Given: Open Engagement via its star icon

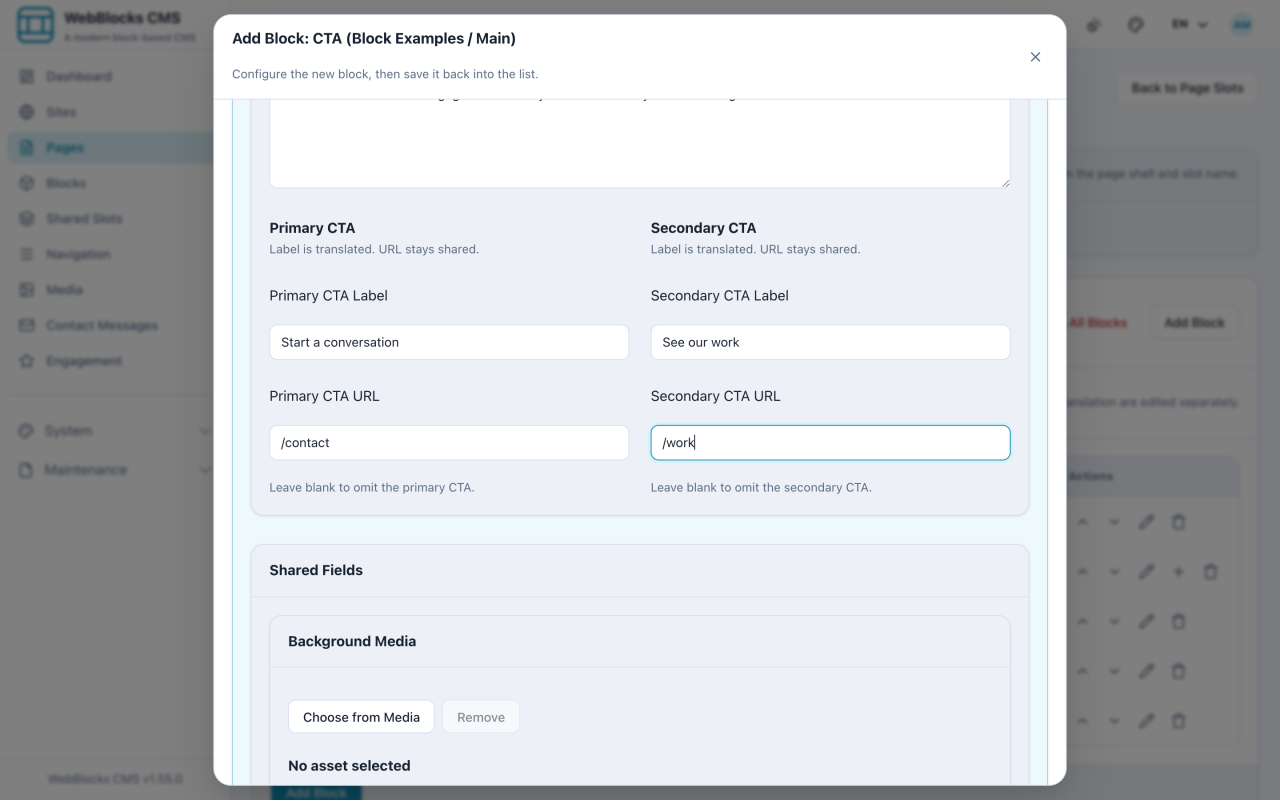Looking at the screenshot, I should coord(27,361).
